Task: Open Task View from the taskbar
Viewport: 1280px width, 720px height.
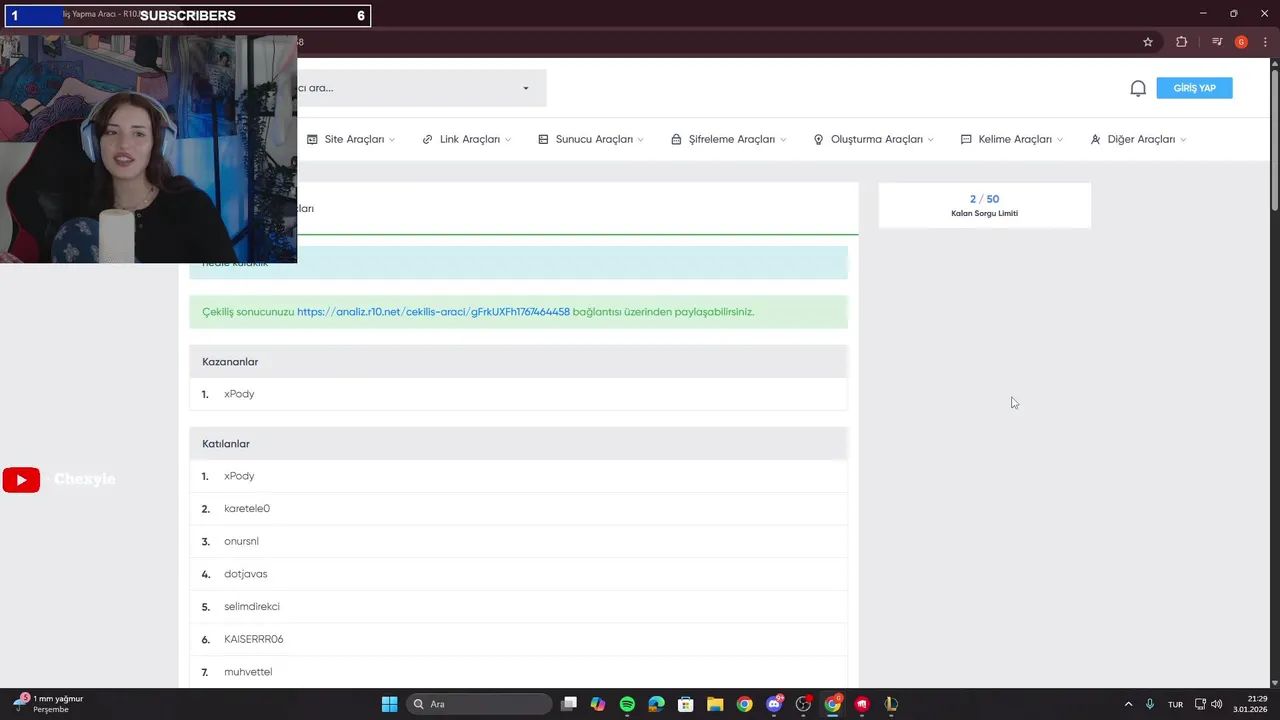Action: tap(569, 704)
